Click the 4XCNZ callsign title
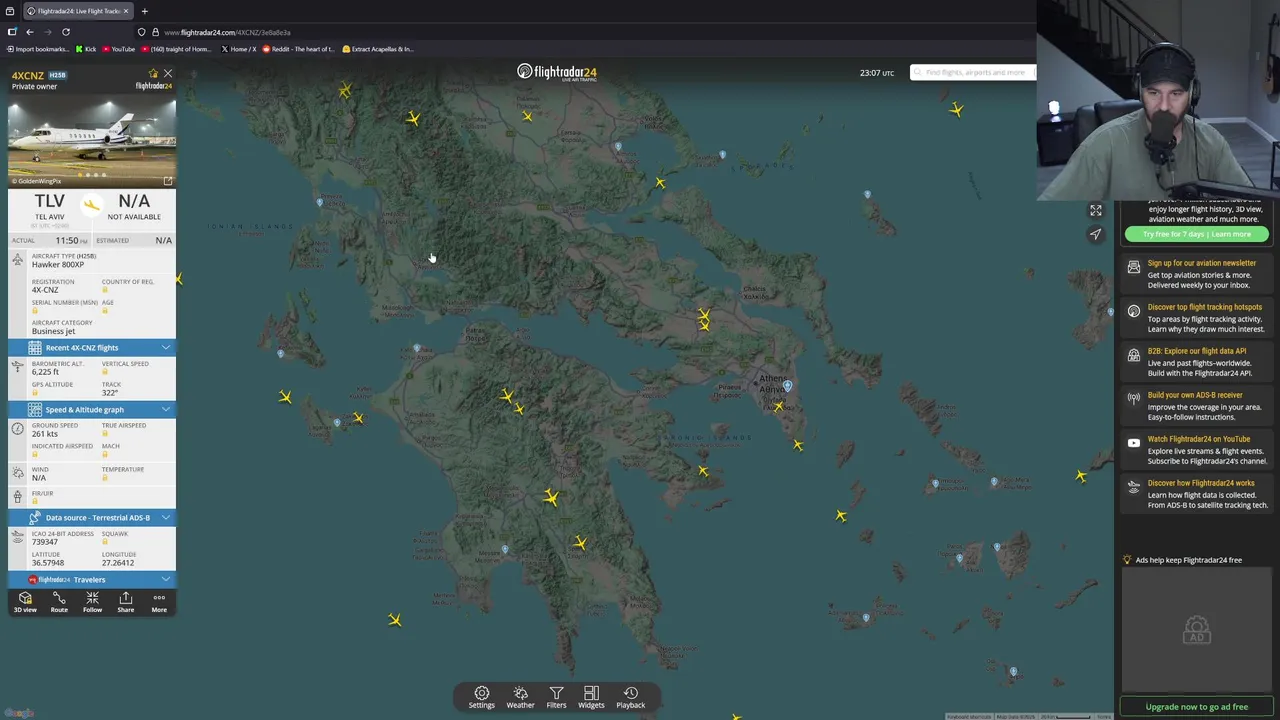This screenshot has height=720, width=1280. tap(28, 76)
